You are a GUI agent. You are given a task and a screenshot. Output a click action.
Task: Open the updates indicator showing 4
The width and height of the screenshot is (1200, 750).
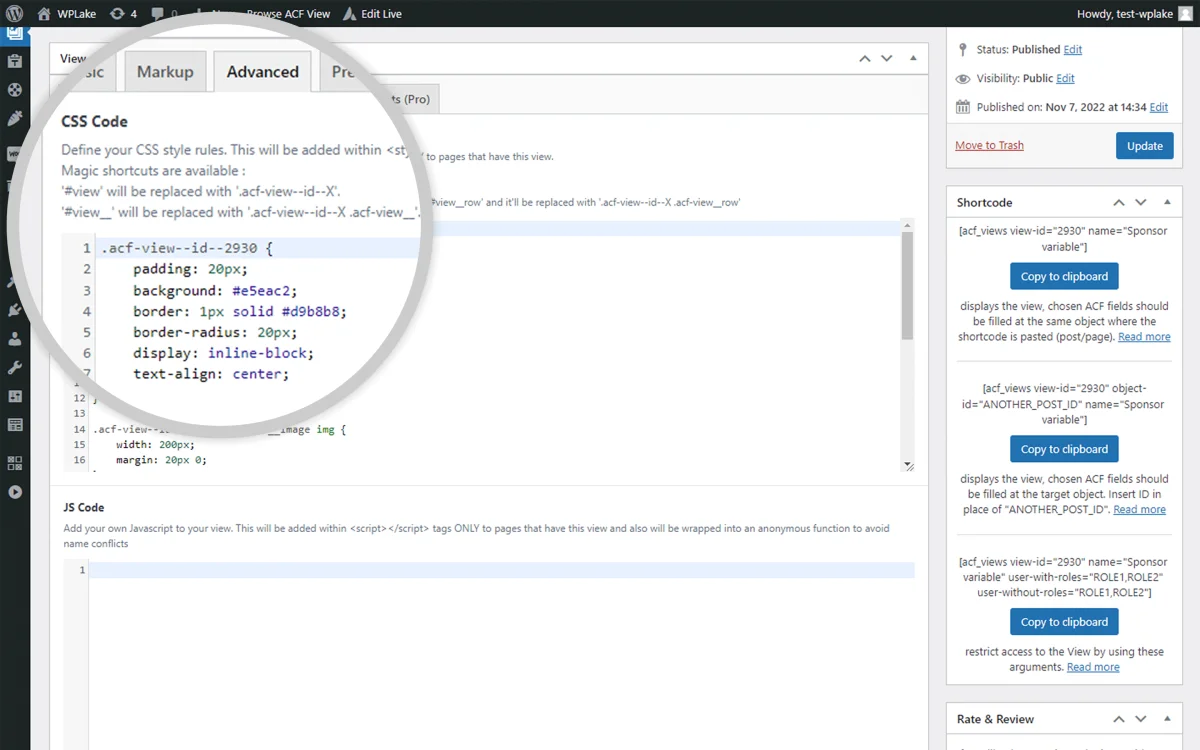(124, 14)
